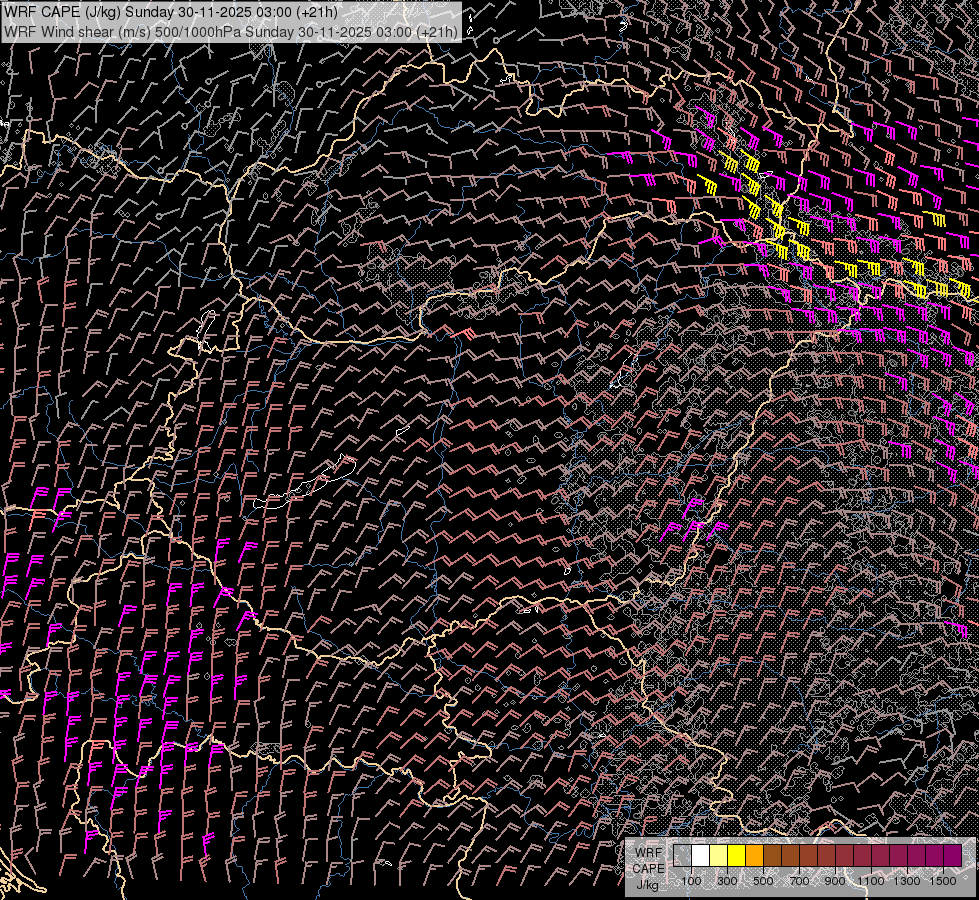Click the 900 legend scale value
The image size is (979, 900).
point(836,881)
